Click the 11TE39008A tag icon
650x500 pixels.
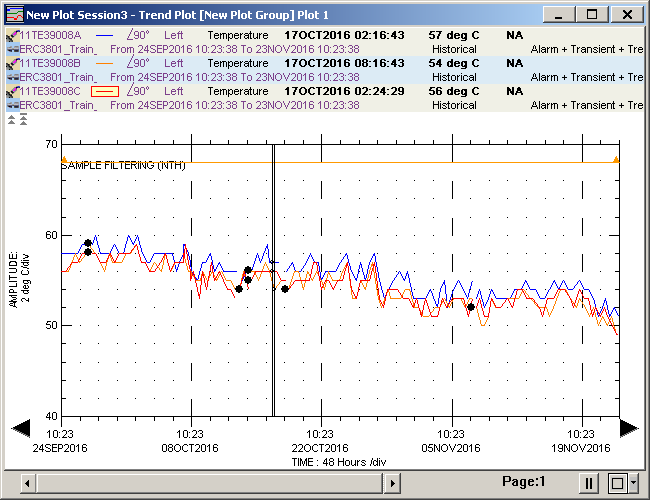tap(12, 35)
